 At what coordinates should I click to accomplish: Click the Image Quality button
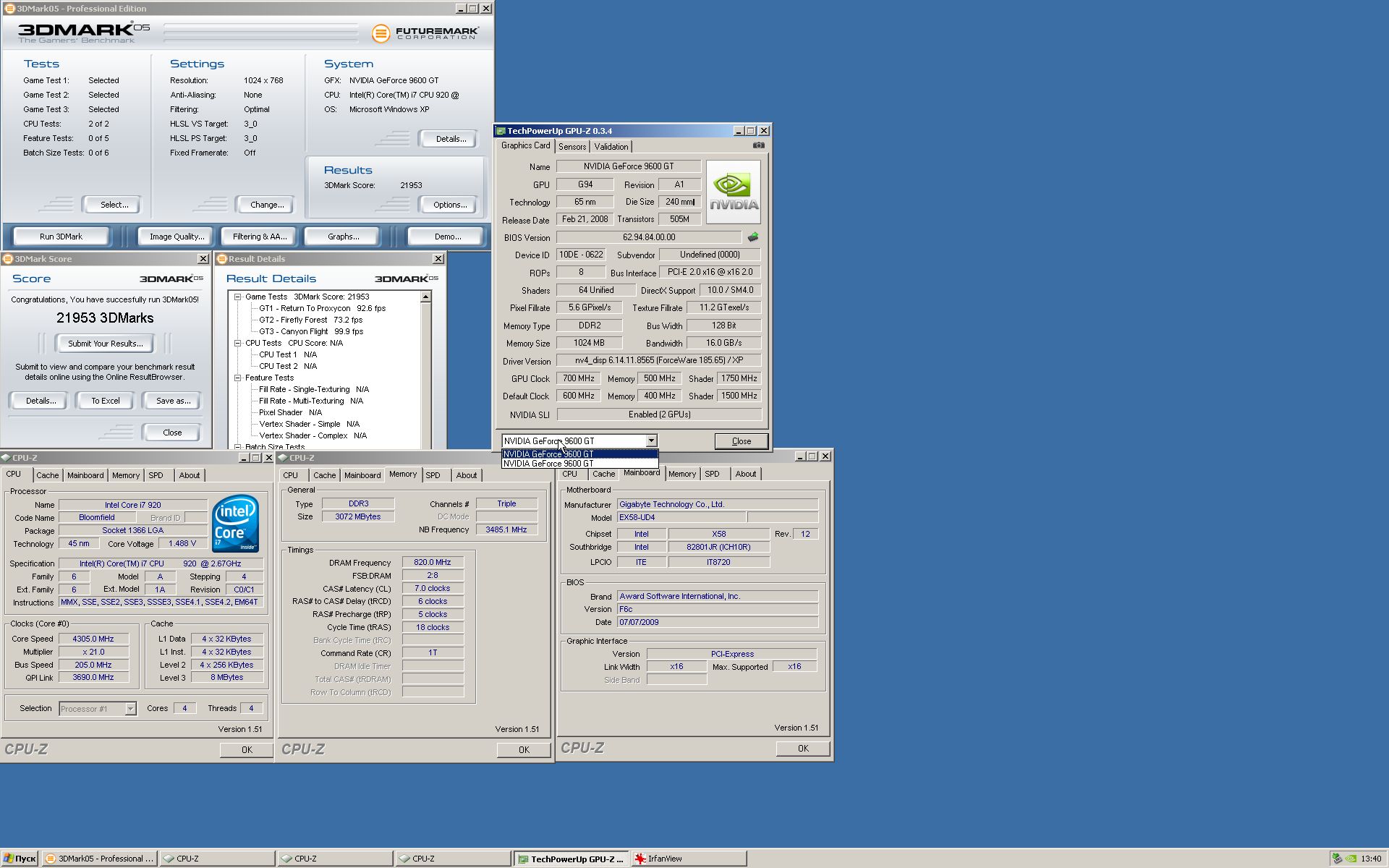[x=177, y=237]
